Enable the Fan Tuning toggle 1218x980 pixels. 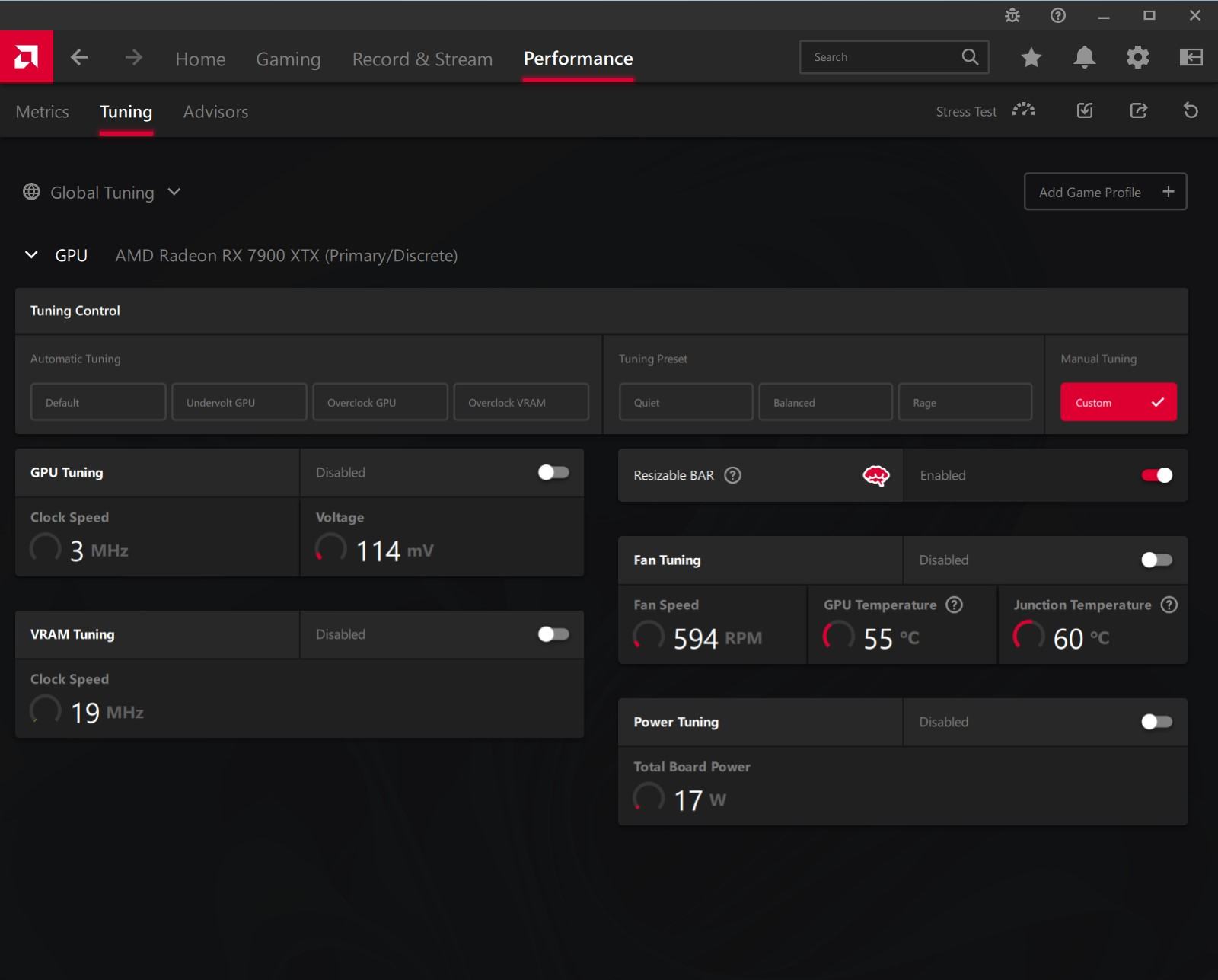(x=1157, y=560)
